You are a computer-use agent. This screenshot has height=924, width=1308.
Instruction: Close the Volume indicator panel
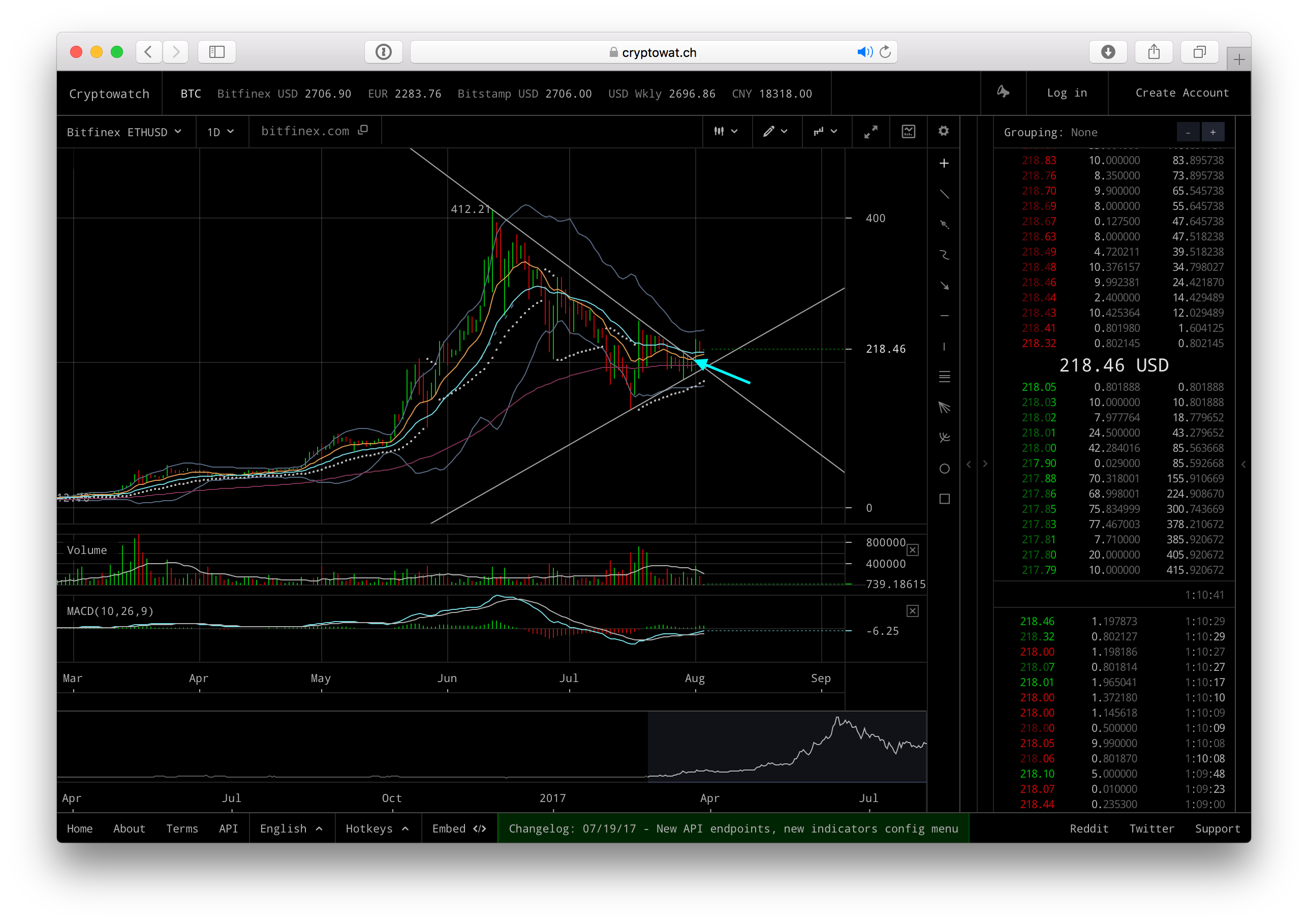(912, 550)
